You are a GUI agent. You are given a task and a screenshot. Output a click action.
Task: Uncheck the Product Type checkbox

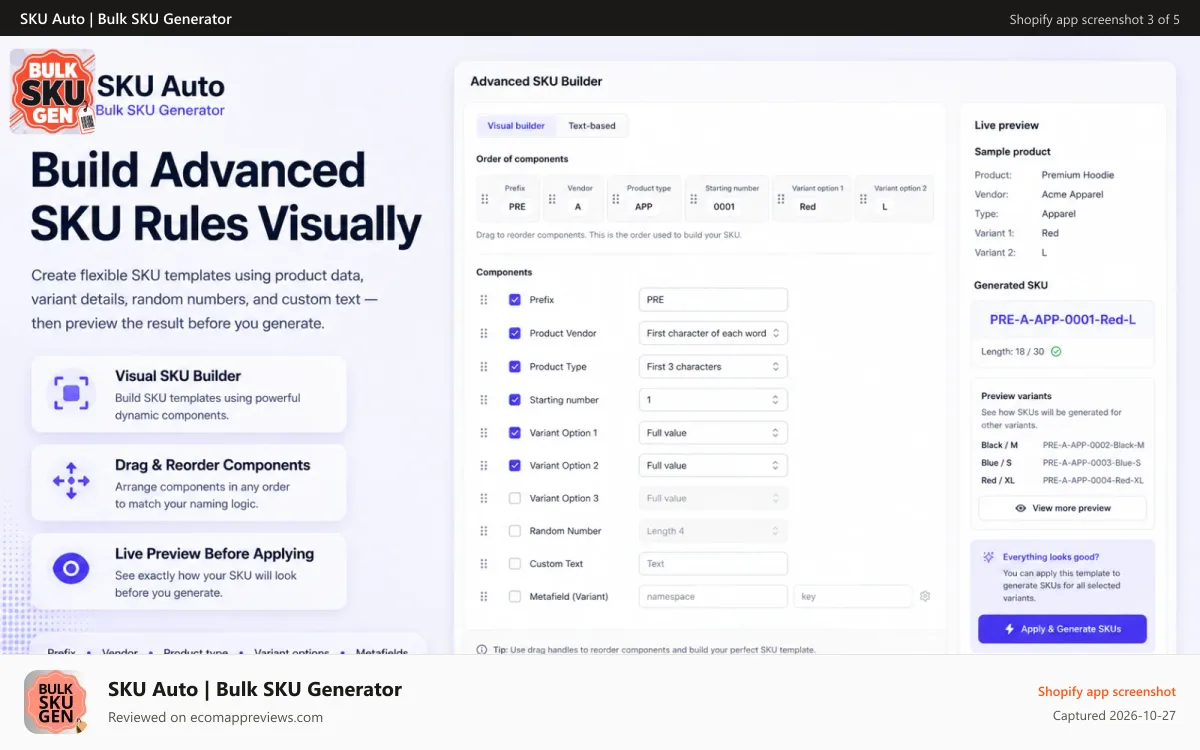point(515,367)
